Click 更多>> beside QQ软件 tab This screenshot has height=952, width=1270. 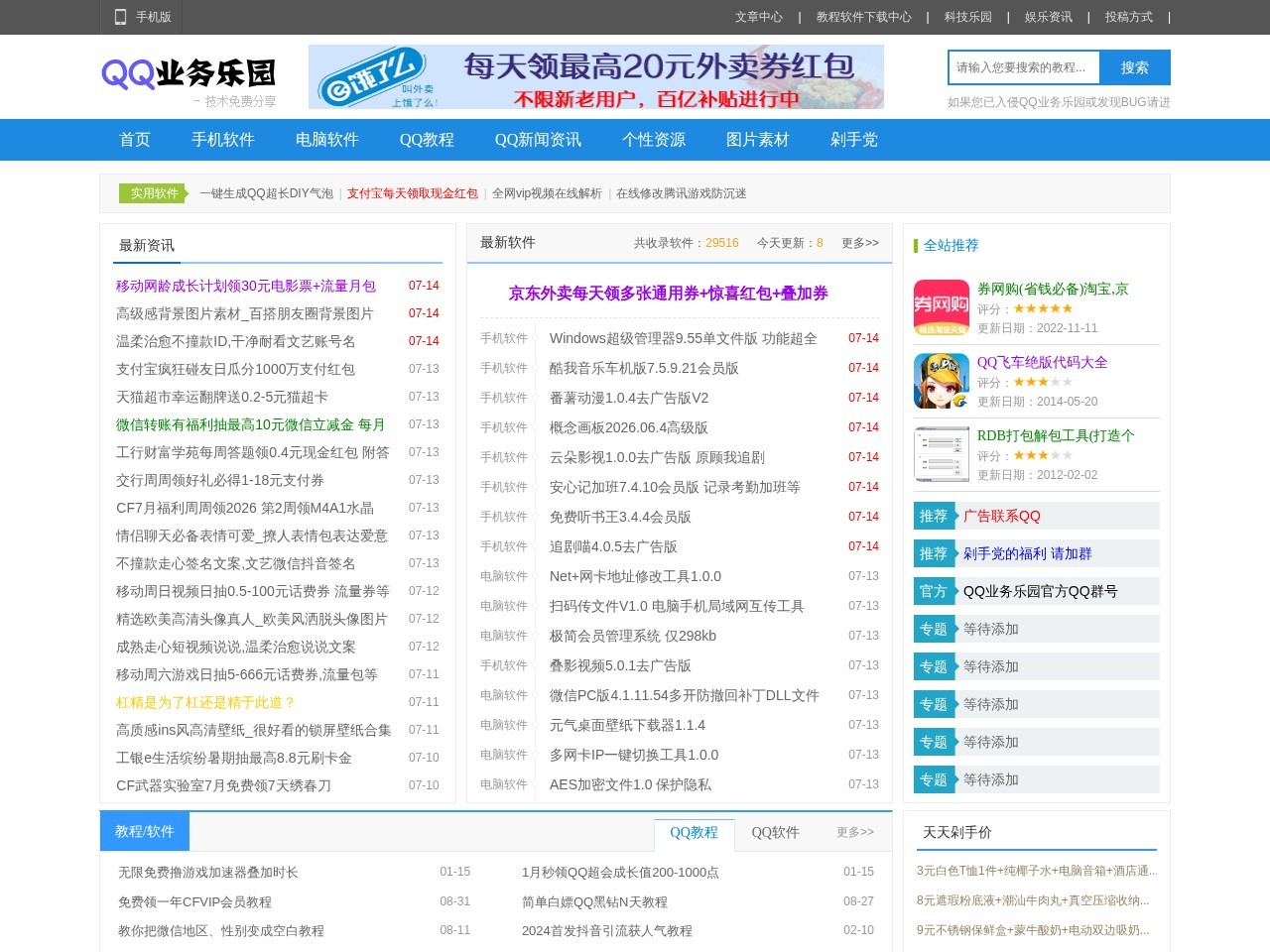pyautogui.click(x=855, y=832)
